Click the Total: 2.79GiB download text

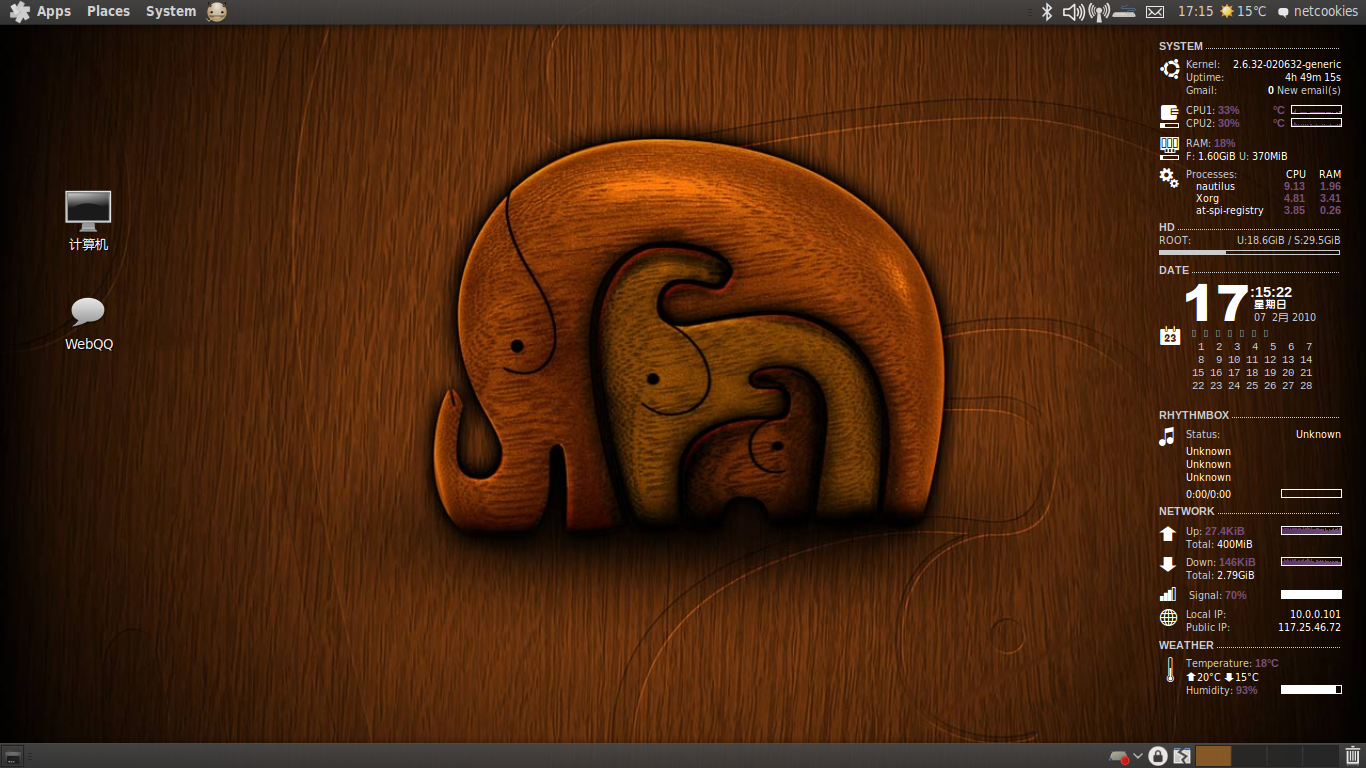(x=1220, y=575)
